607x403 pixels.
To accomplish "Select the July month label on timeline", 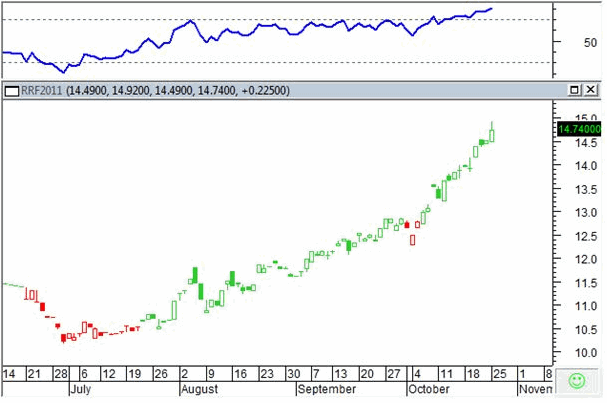I will pyautogui.click(x=81, y=389).
